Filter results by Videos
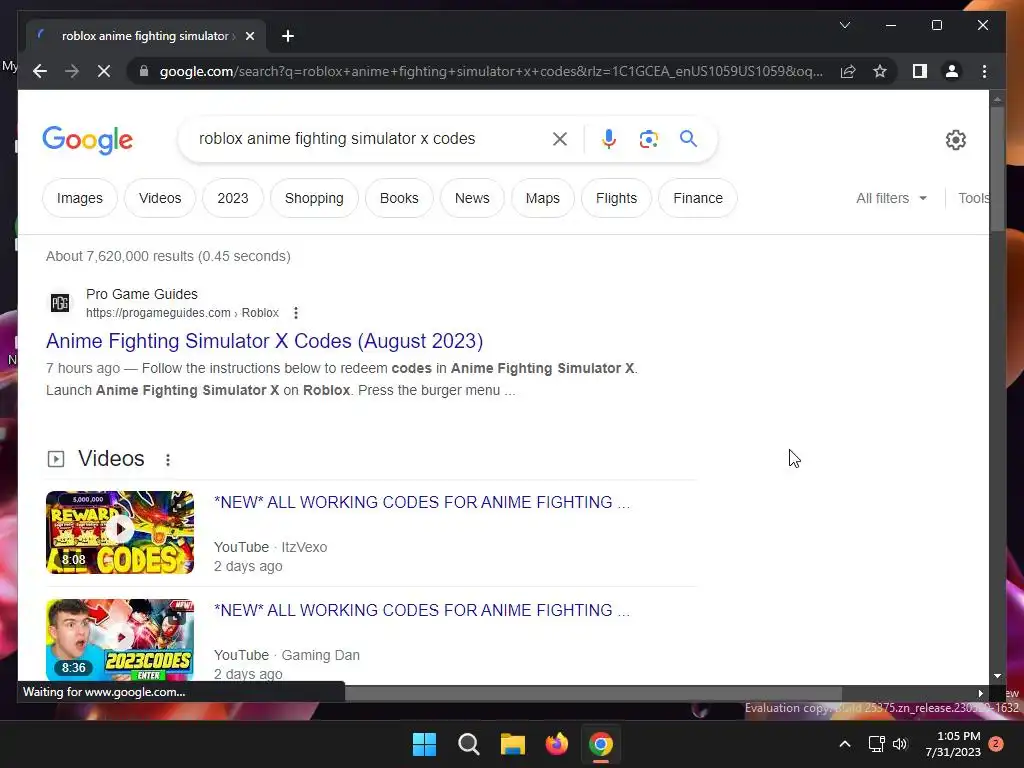The width and height of the screenshot is (1024, 768). (160, 198)
